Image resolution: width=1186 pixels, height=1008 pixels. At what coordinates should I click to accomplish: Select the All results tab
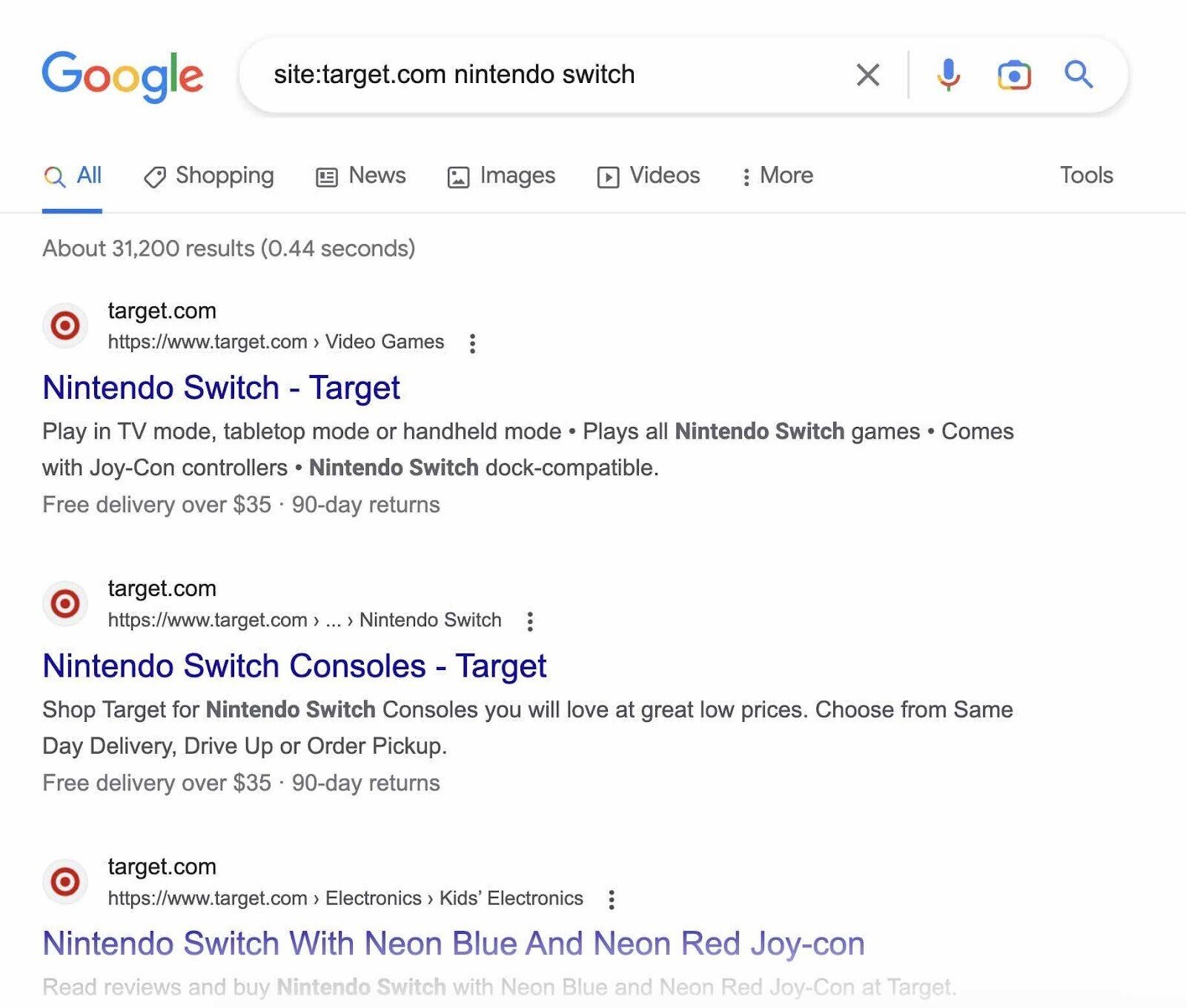[73, 176]
